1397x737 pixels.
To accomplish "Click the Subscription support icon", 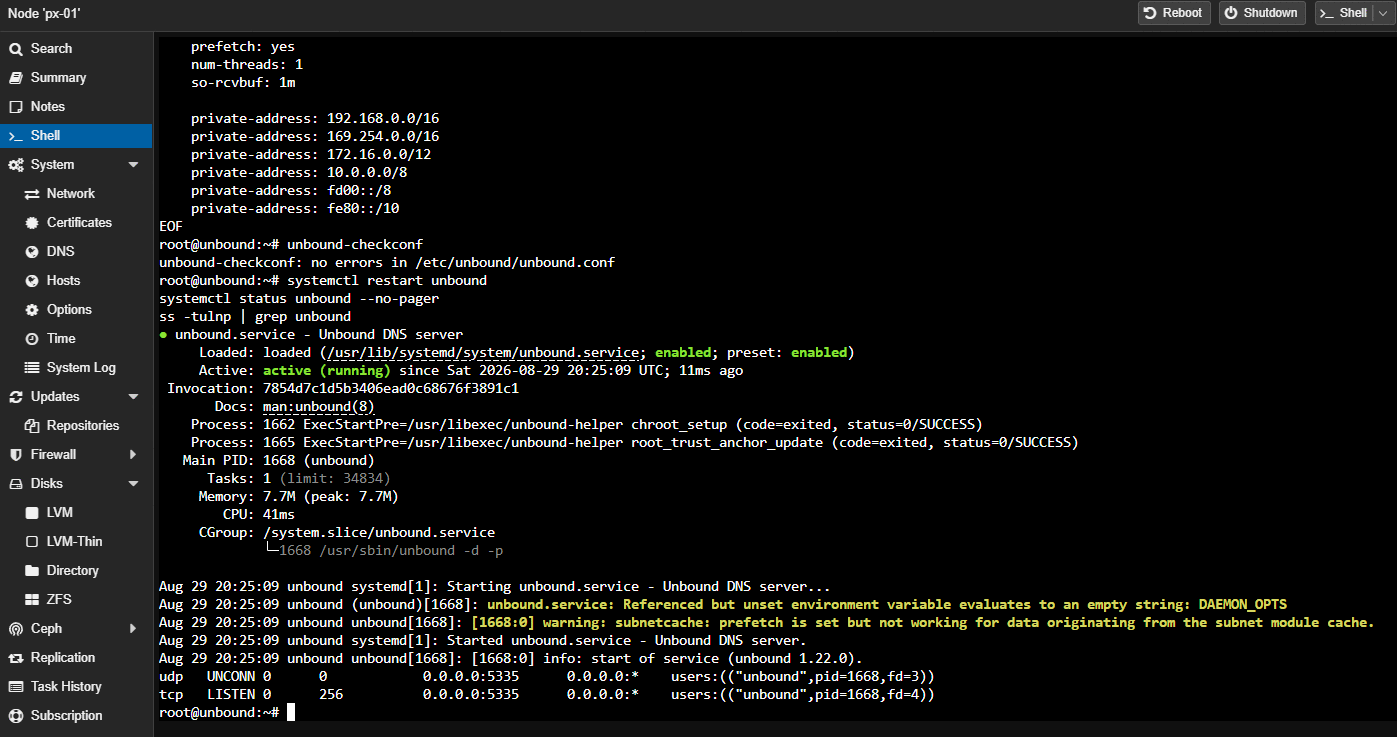I will click(x=15, y=715).
